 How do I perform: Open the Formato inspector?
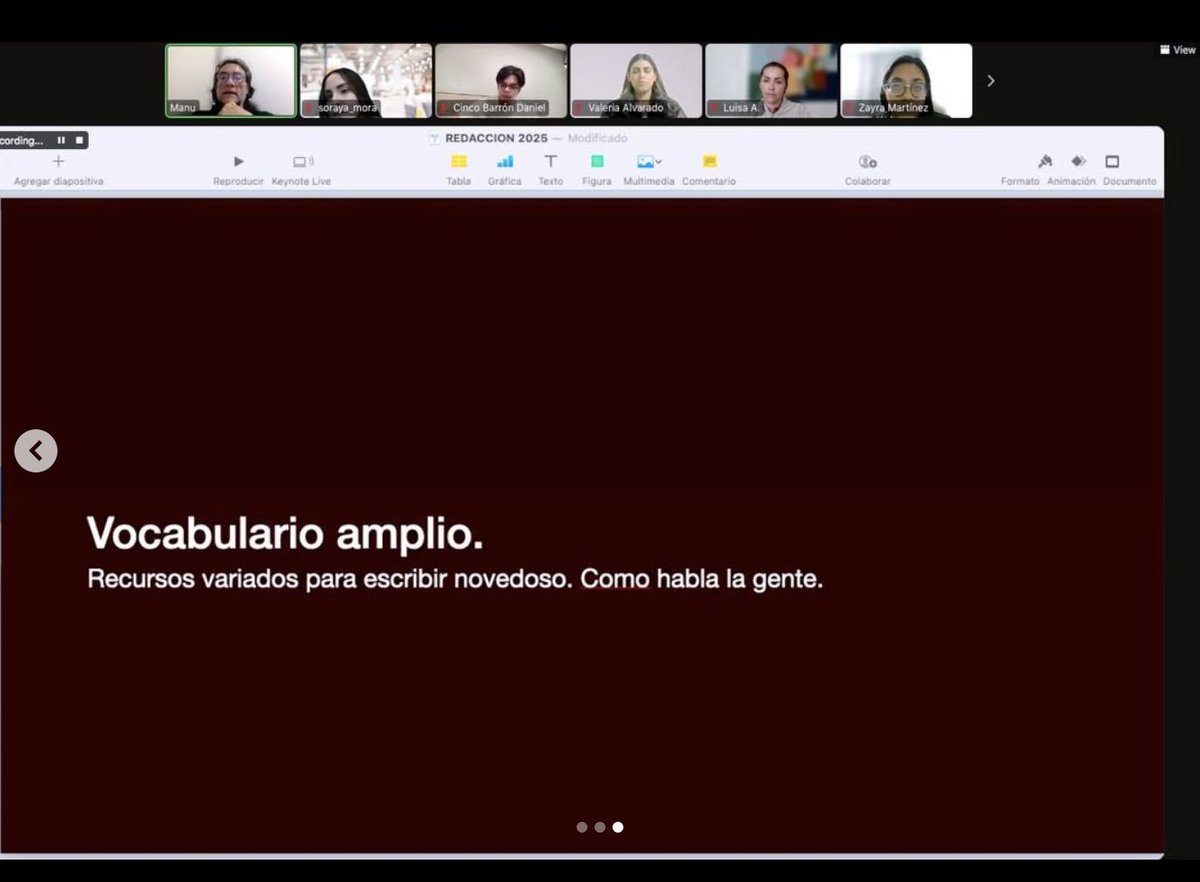1045,161
